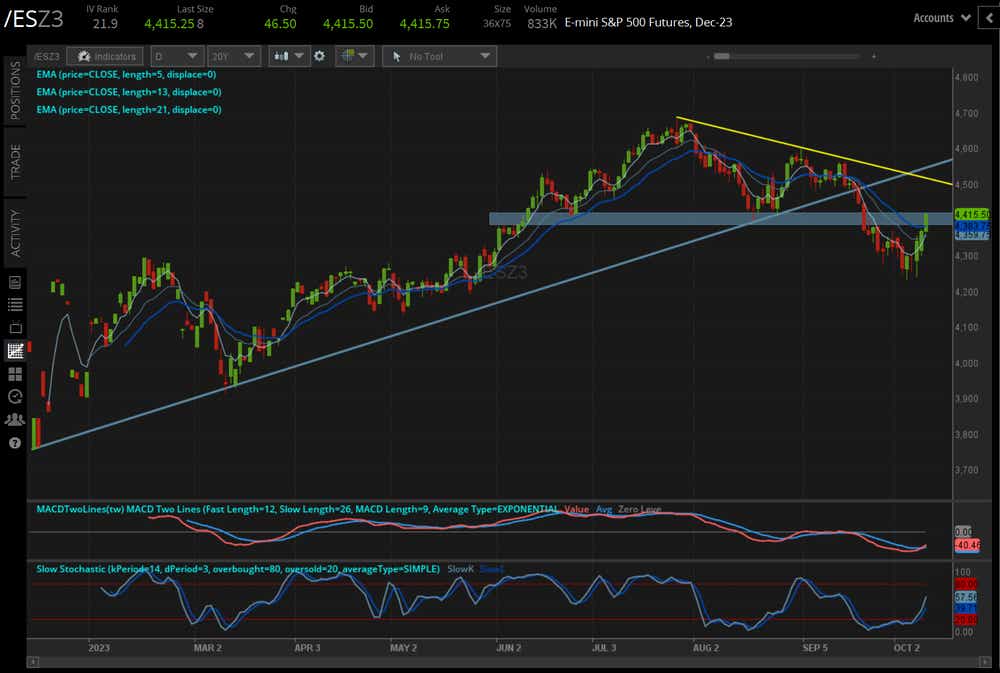Open the news page icon in the sidebar
Viewport: 1000px width, 673px height.
(15, 283)
